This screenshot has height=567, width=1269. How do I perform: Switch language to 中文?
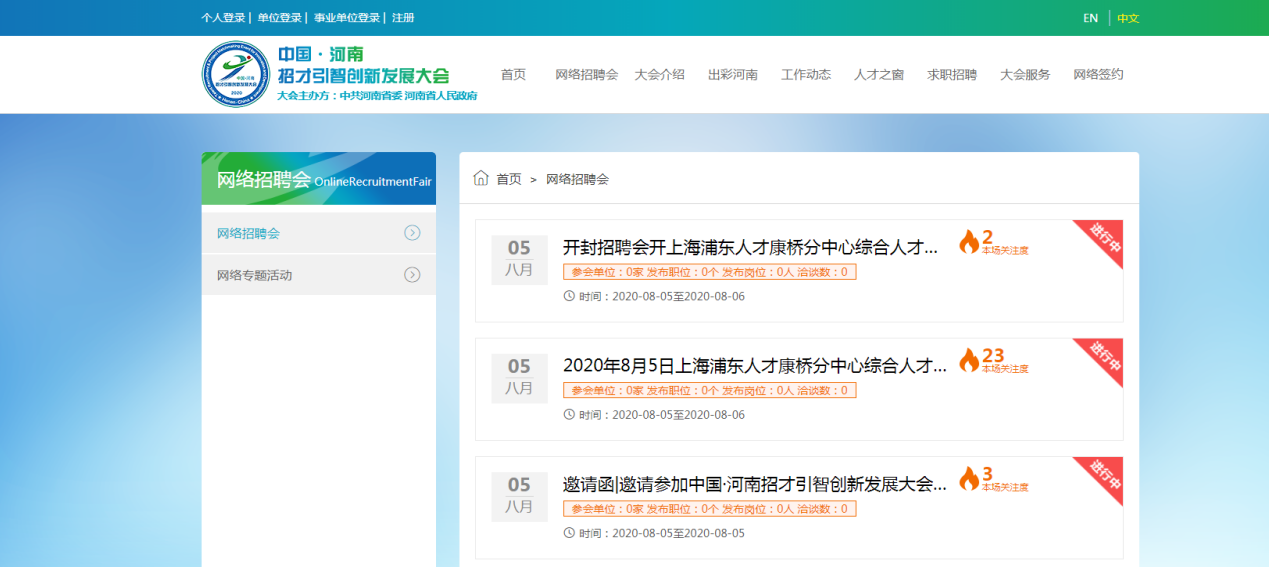coord(1128,18)
